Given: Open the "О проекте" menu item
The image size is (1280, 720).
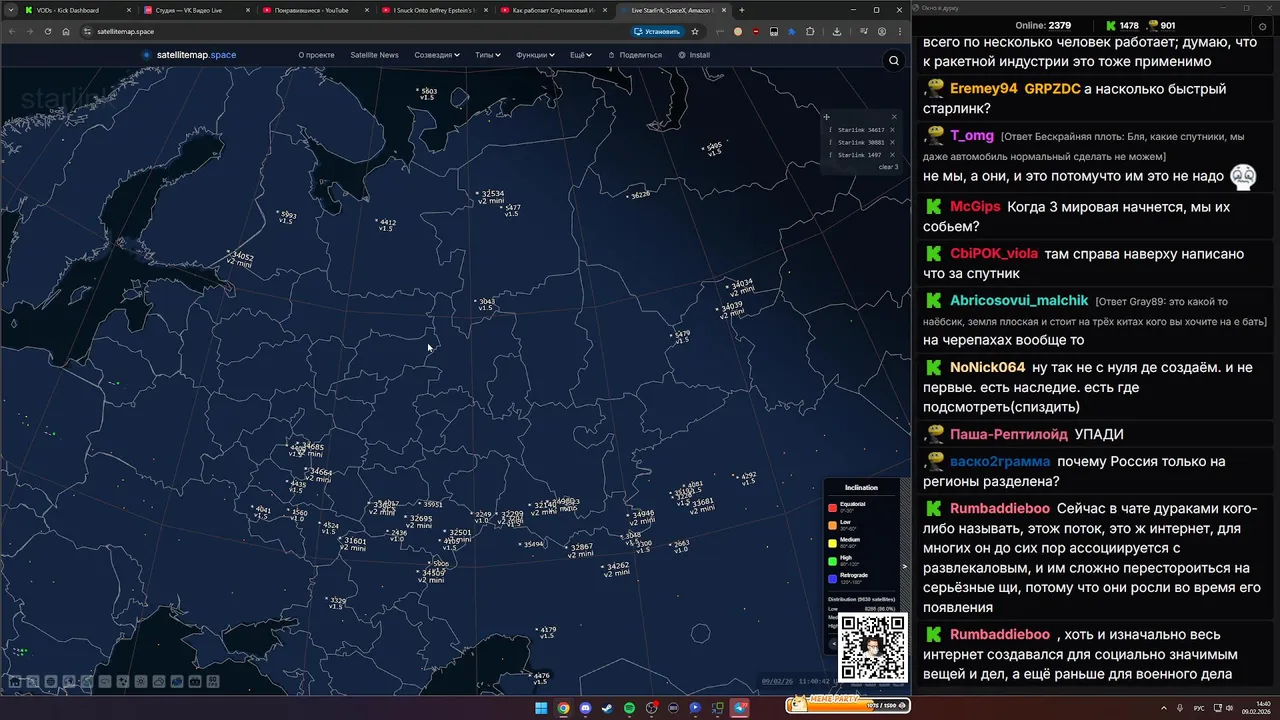Looking at the screenshot, I should 316,55.
